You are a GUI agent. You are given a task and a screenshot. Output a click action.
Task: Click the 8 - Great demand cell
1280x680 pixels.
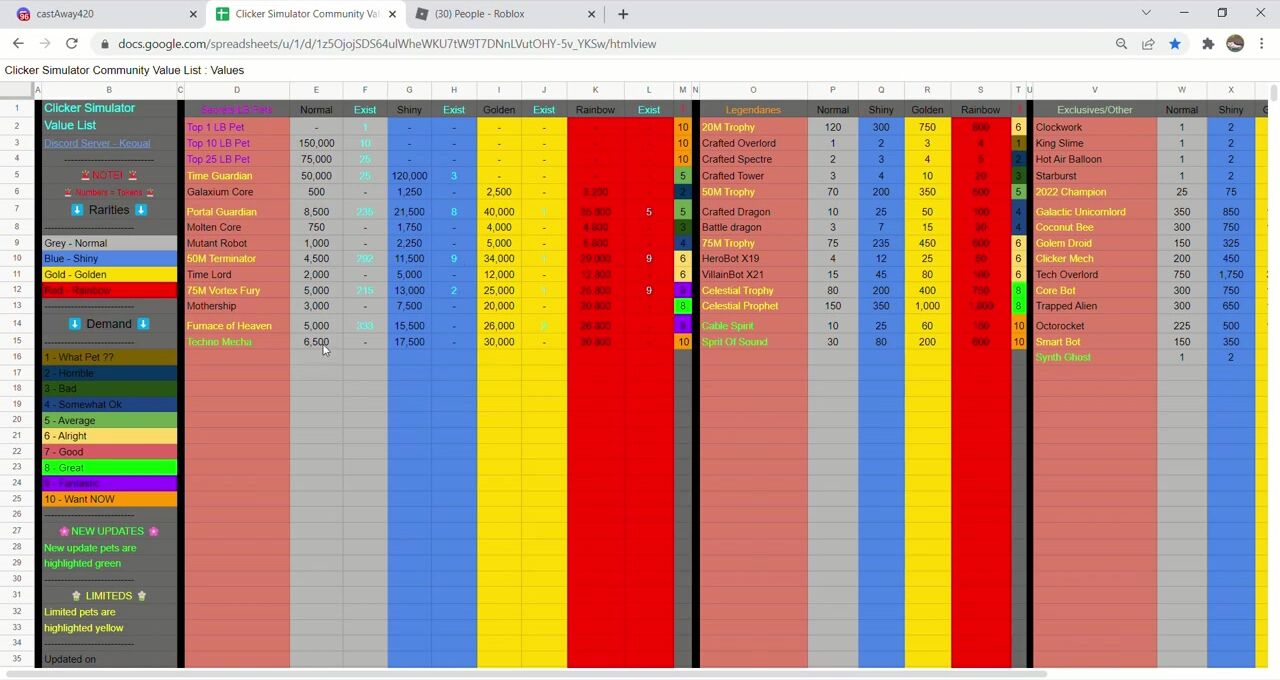[x=109, y=468]
